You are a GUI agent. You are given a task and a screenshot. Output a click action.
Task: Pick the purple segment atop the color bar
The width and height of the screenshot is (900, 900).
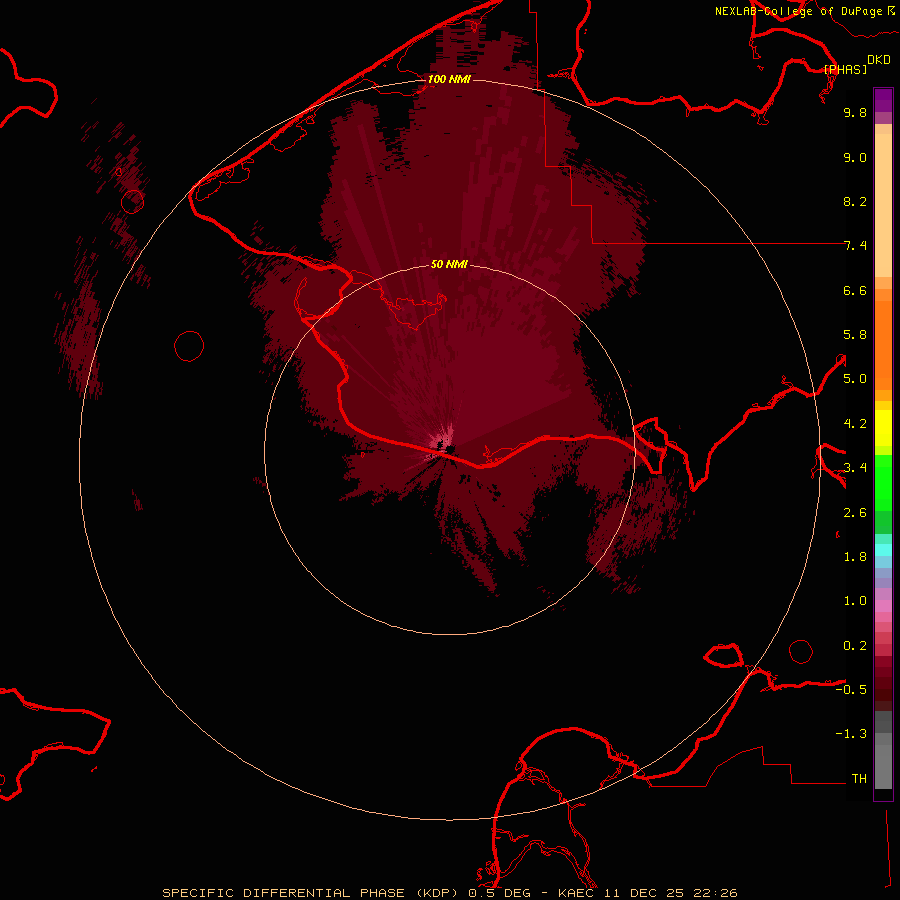(883, 100)
